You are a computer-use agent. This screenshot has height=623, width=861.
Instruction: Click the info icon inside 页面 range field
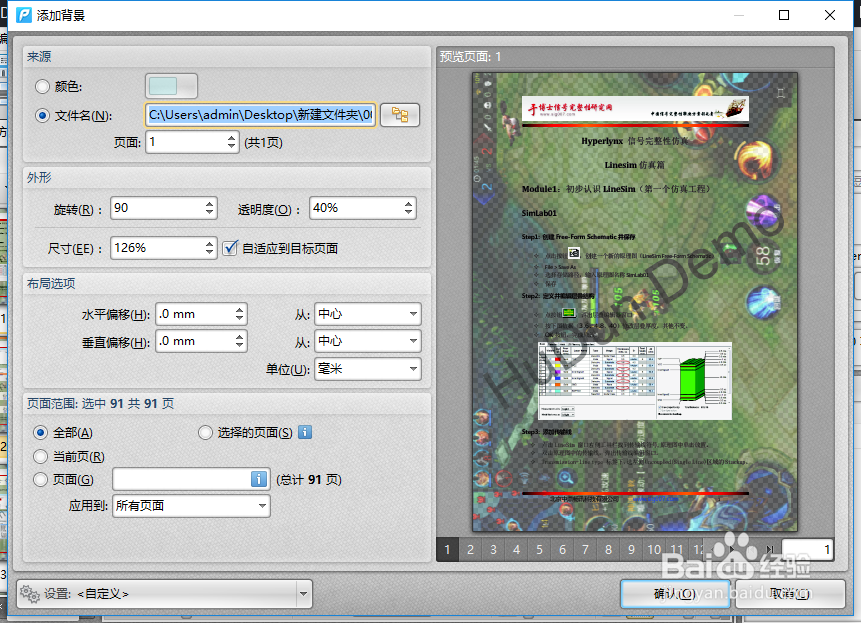point(259,479)
